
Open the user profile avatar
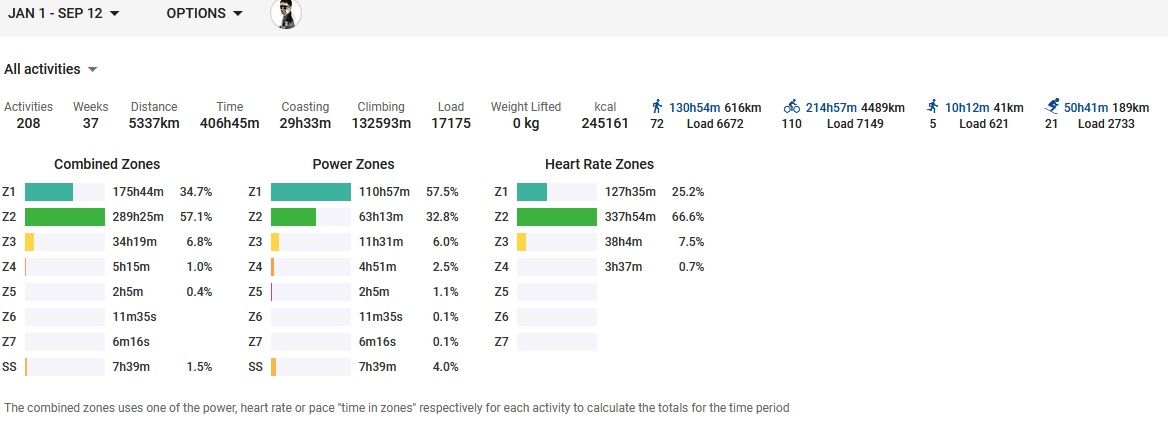286,14
